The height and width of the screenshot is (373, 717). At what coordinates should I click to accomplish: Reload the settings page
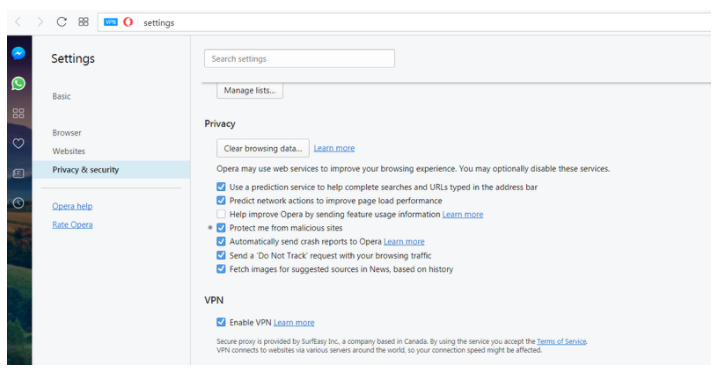tap(61, 22)
